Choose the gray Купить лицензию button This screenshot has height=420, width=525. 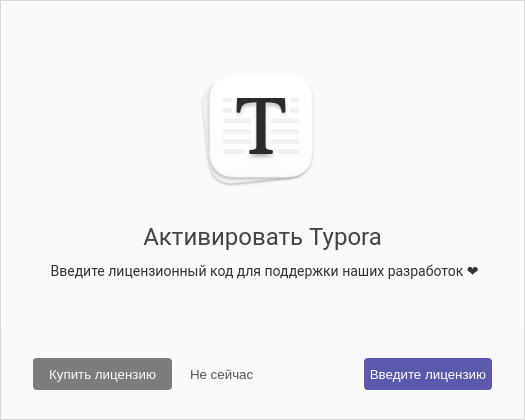[x=102, y=374]
